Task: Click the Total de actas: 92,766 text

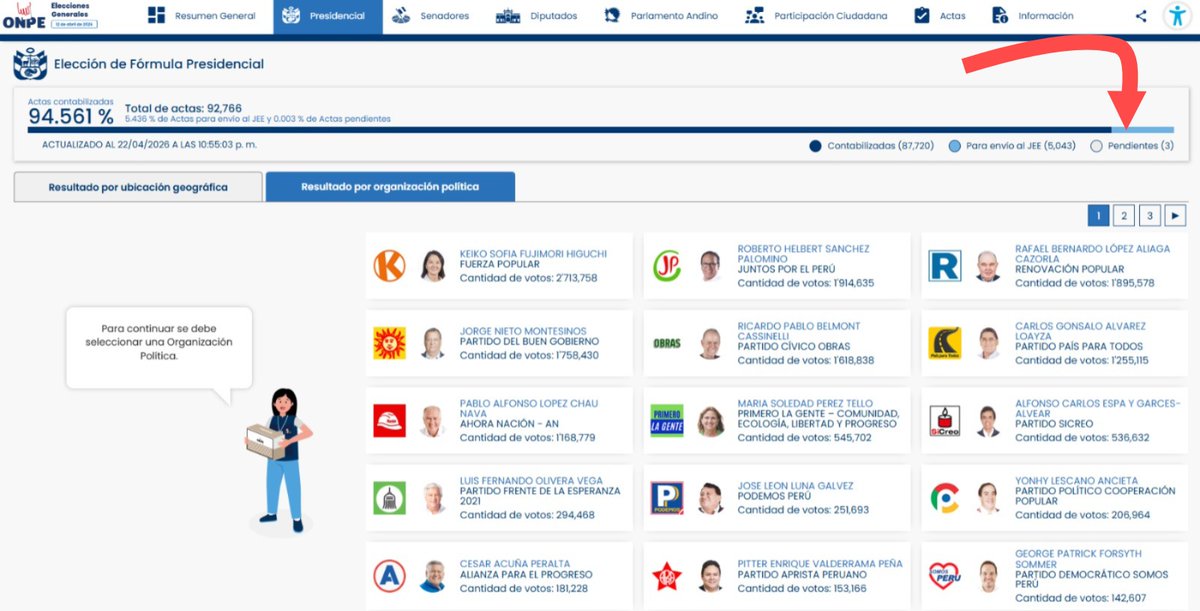Action: coord(183,108)
